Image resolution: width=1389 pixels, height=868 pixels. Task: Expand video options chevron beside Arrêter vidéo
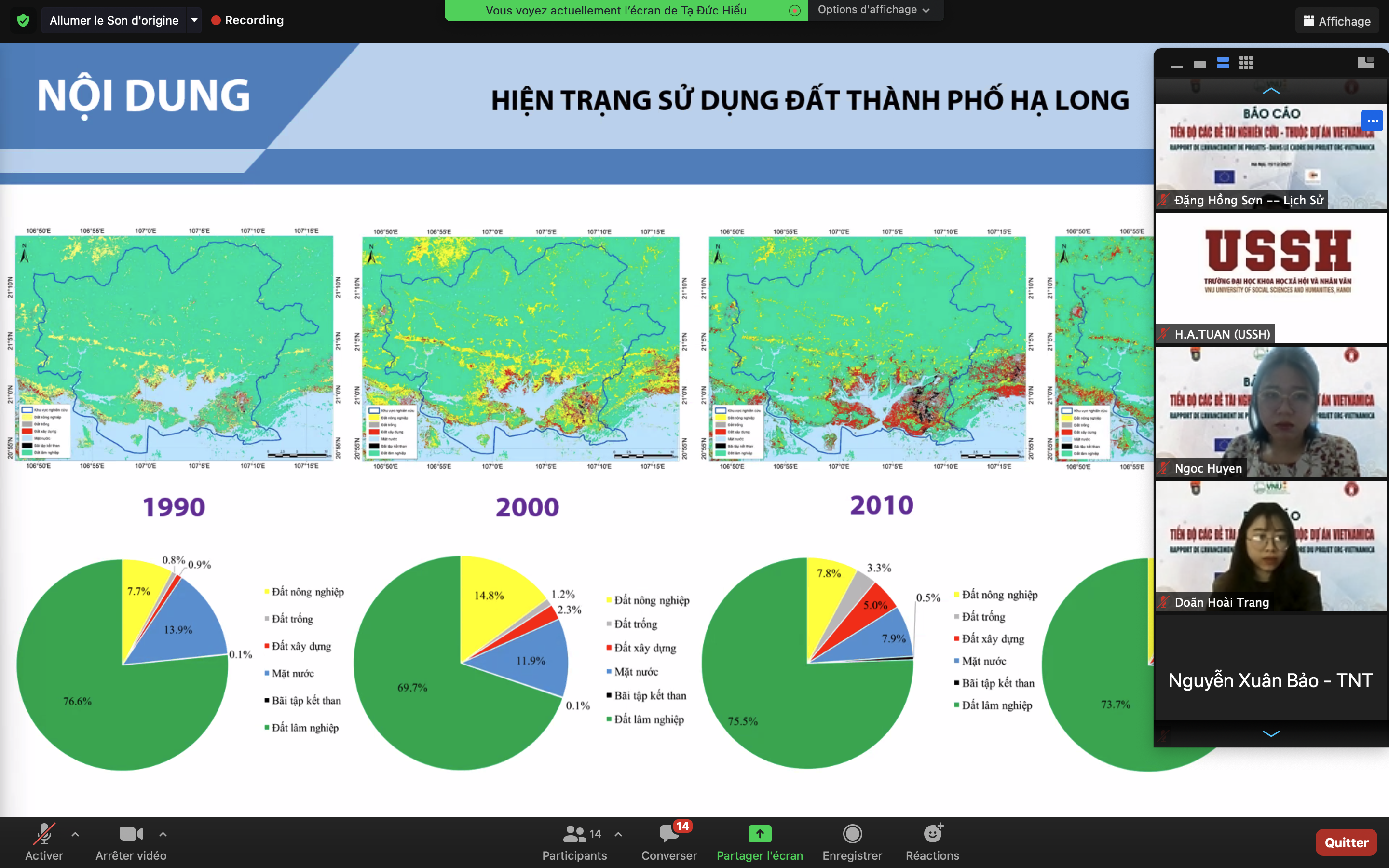click(x=163, y=834)
